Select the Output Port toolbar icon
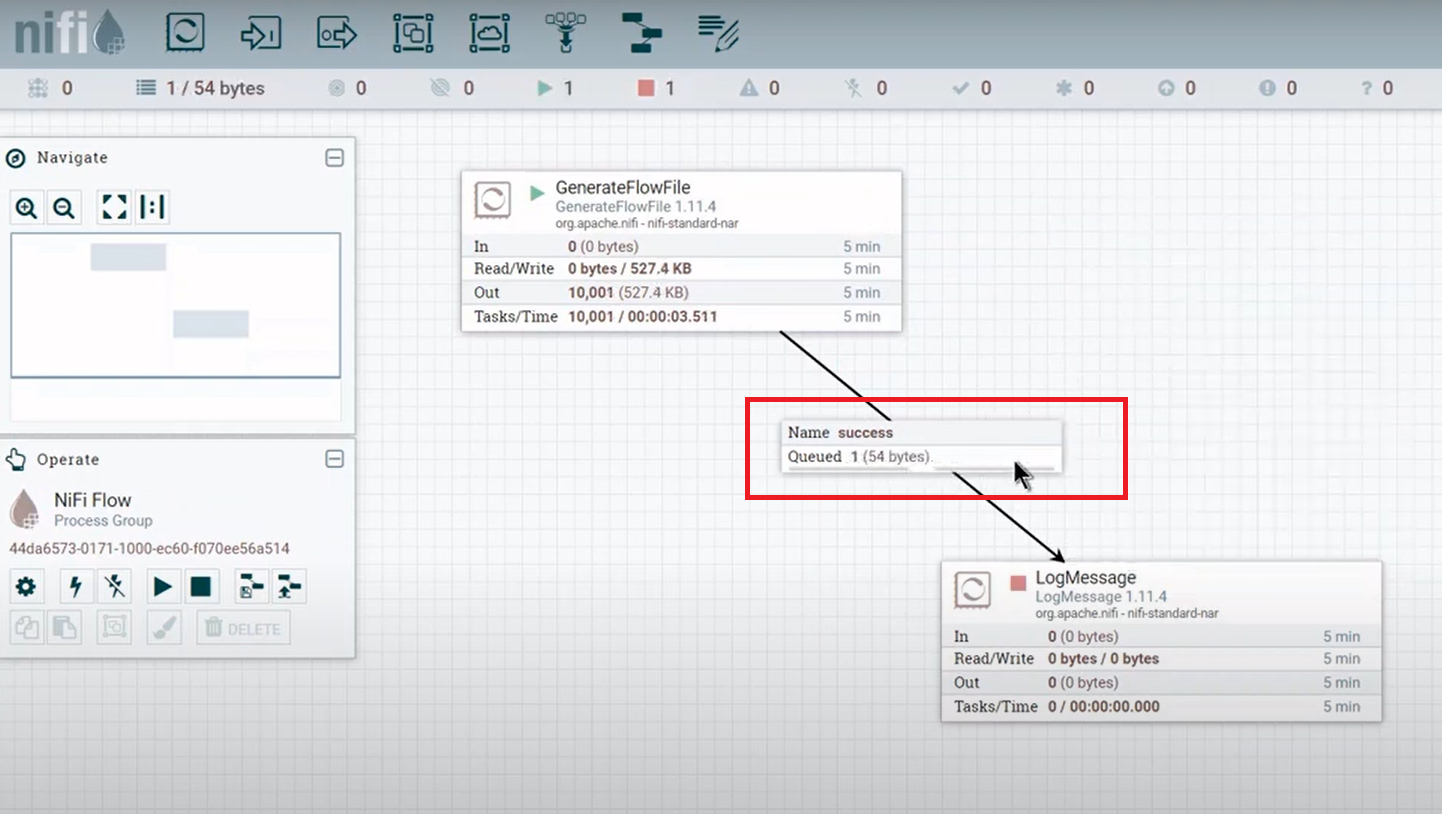 coord(337,34)
